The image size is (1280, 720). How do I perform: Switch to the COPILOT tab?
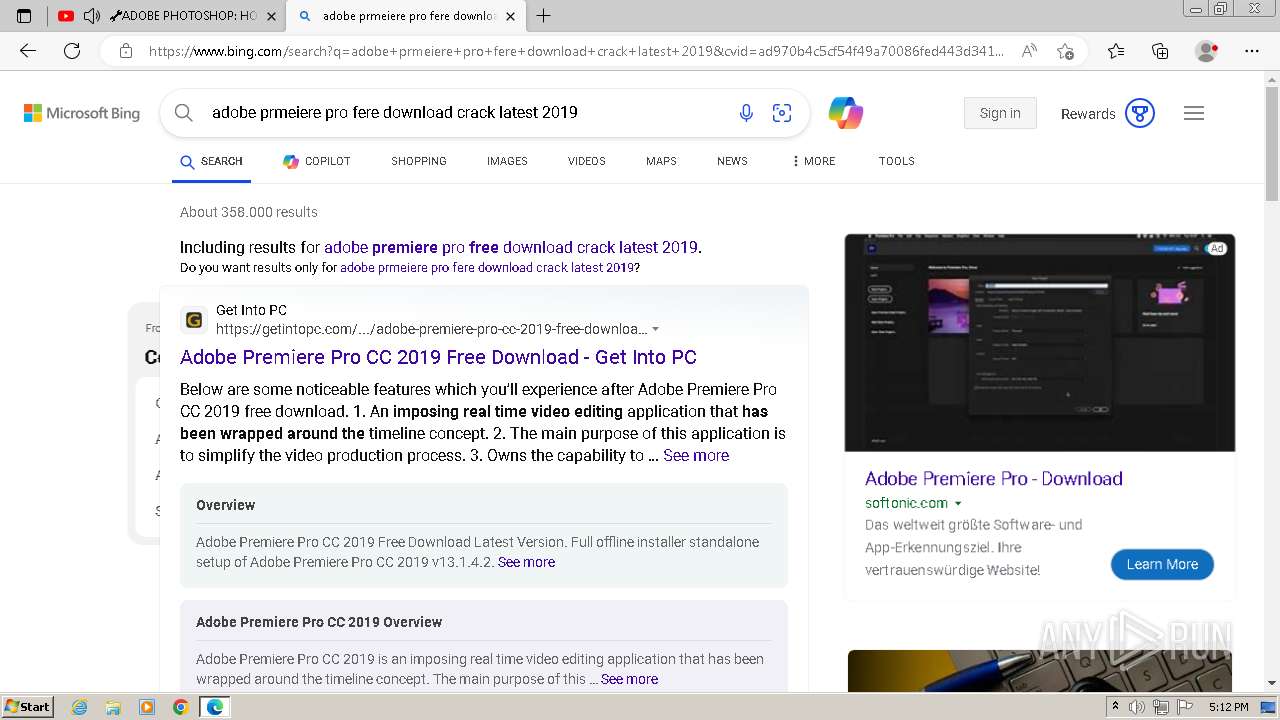pos(317,161)
